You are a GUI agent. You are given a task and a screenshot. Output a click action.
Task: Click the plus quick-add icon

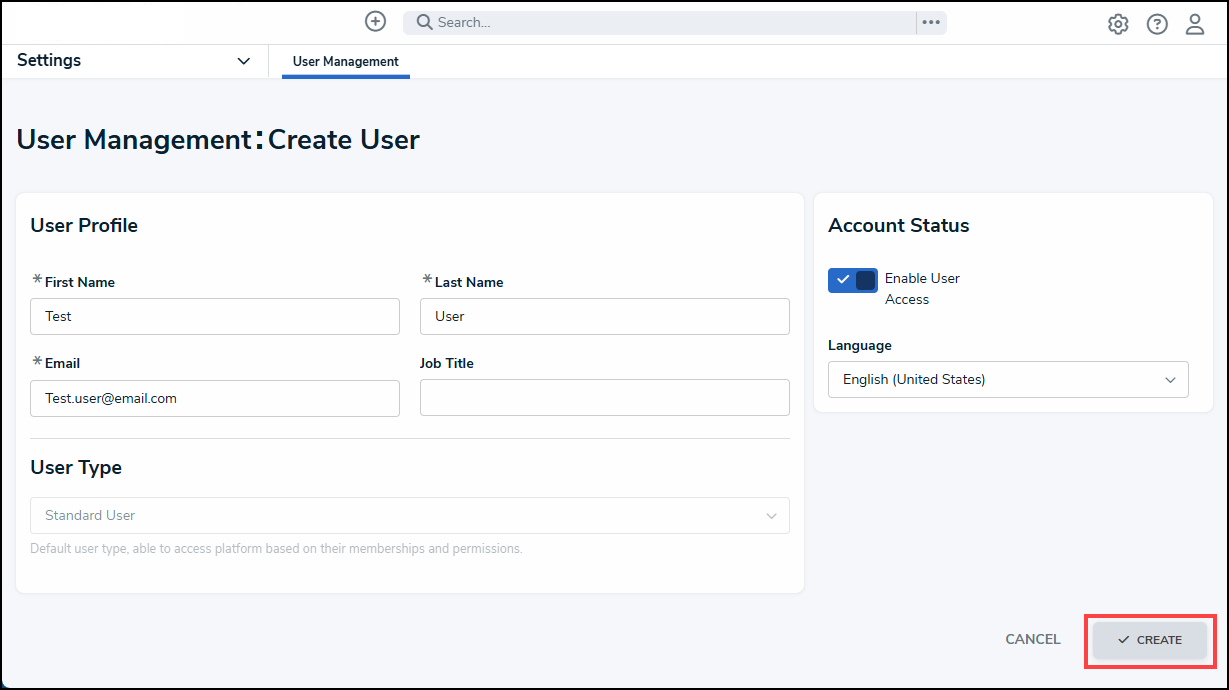pyautogui.click(x=375, y=21)
